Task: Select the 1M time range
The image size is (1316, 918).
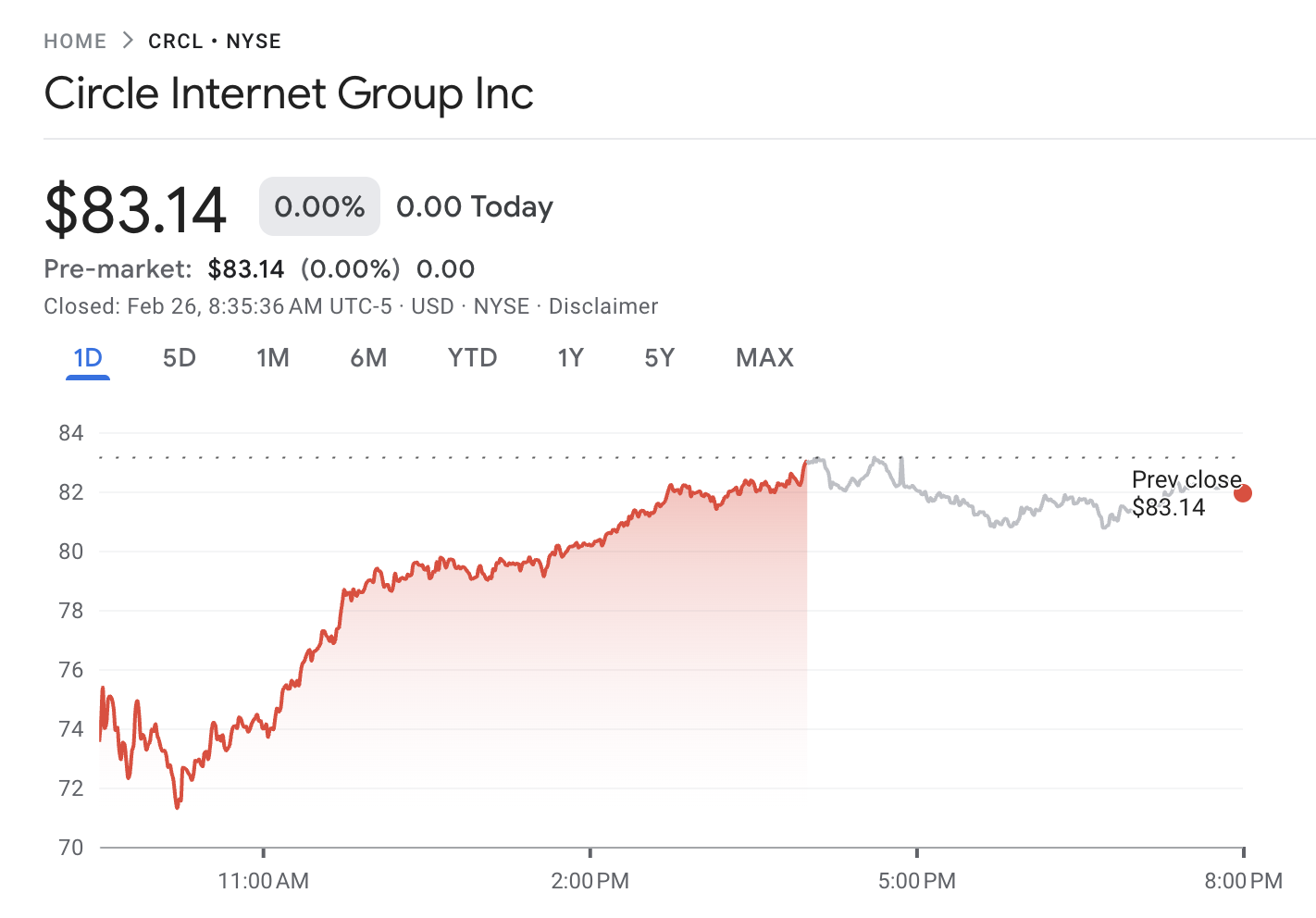Action: point(273,358)
